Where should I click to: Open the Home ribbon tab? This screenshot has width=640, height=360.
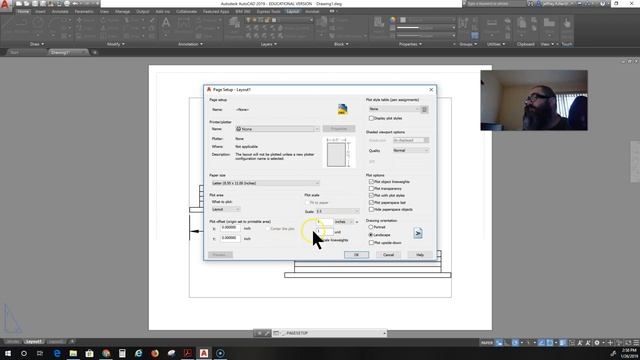pos(23,11)
